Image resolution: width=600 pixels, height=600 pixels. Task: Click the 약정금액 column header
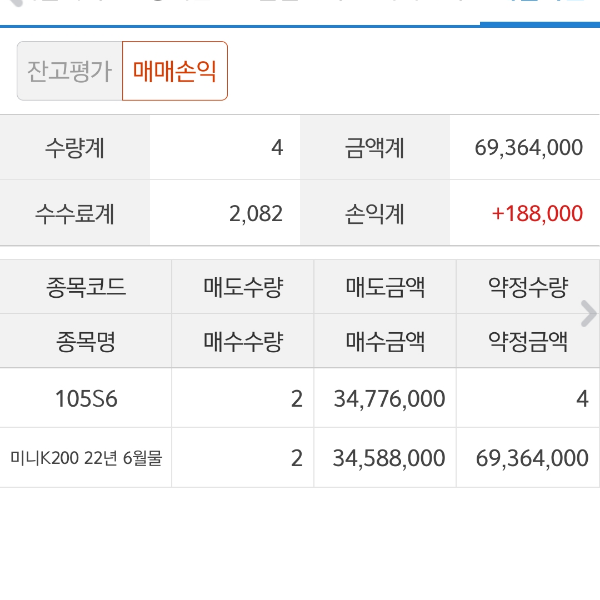pos(527,342)
